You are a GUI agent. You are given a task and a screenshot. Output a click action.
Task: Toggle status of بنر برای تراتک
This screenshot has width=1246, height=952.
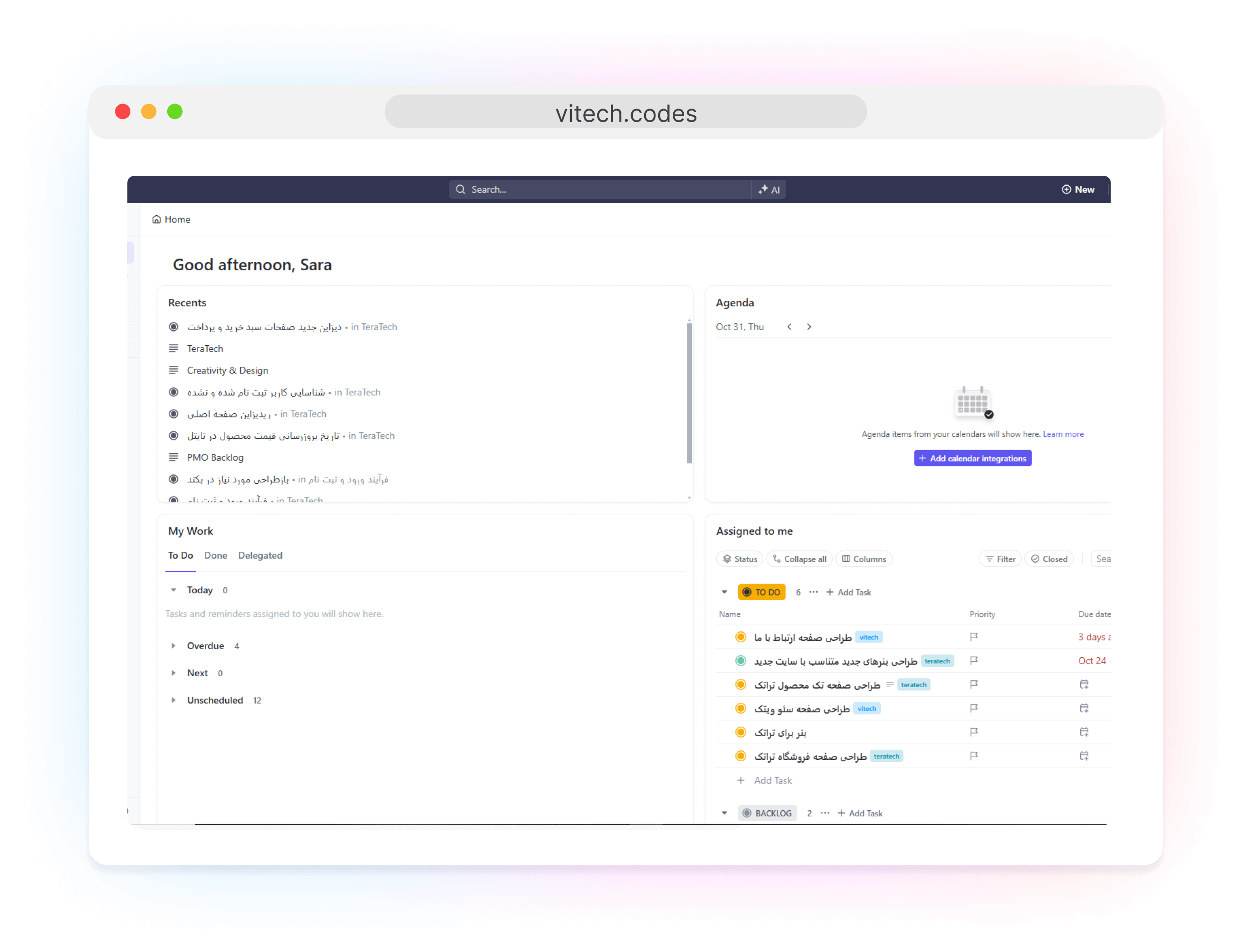(740, 732)
